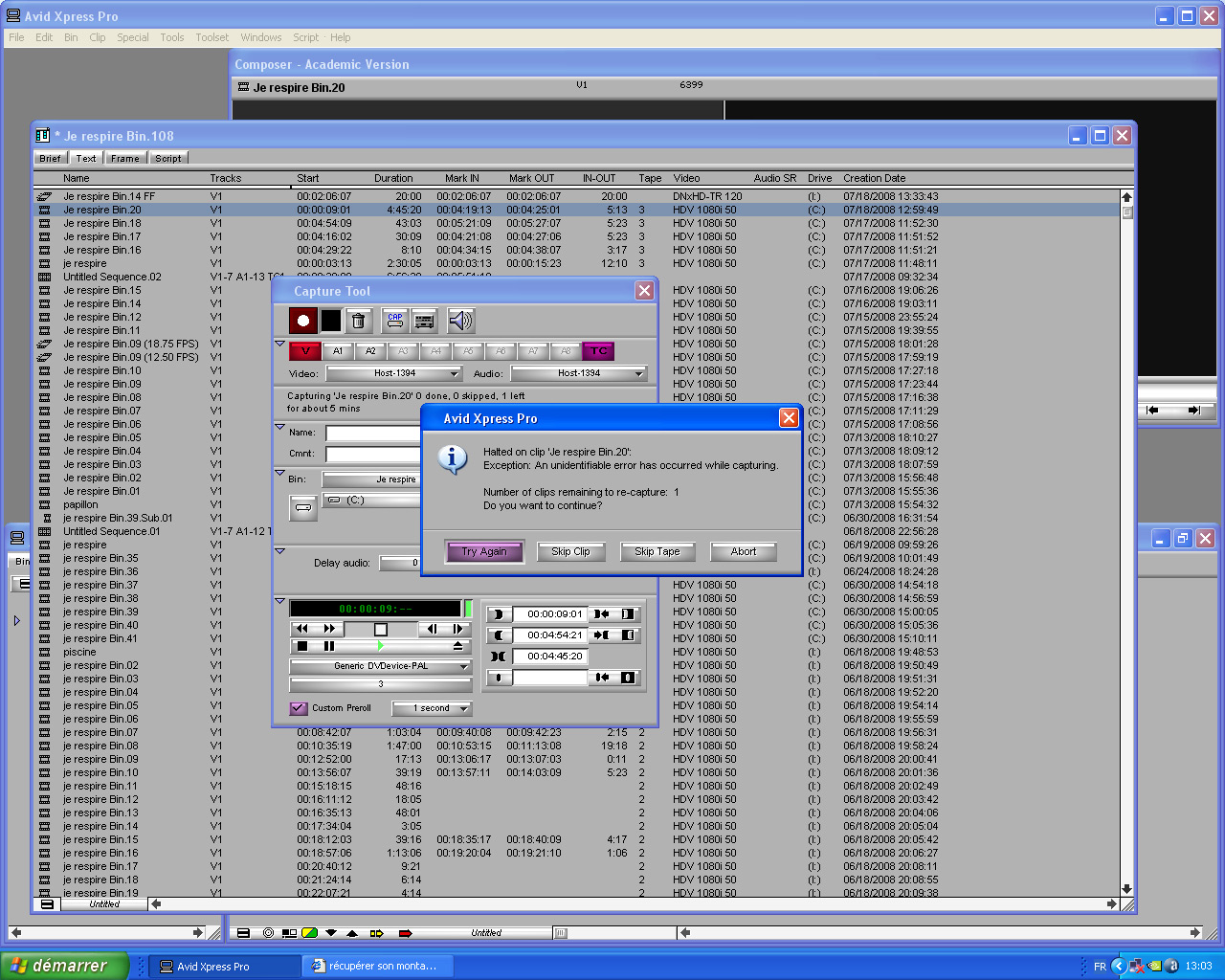Click the Go to Memory icon

601,678
